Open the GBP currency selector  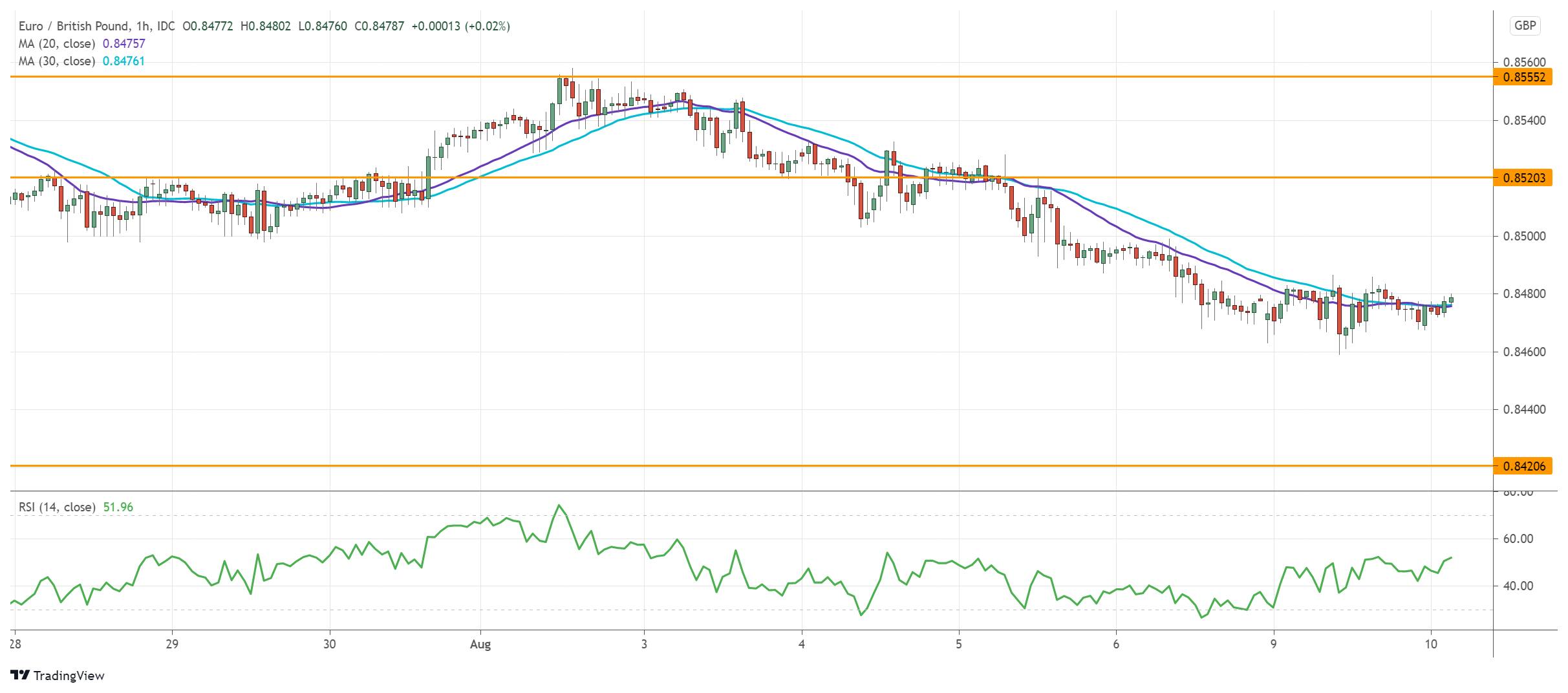click(1525, 26)
